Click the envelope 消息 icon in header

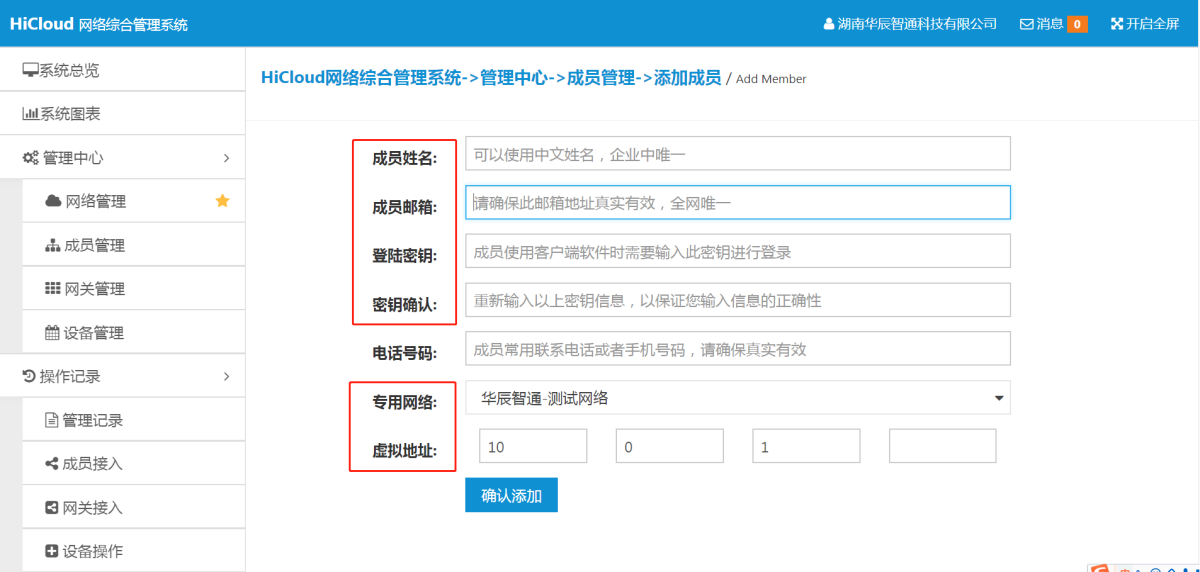[1026, 24]
